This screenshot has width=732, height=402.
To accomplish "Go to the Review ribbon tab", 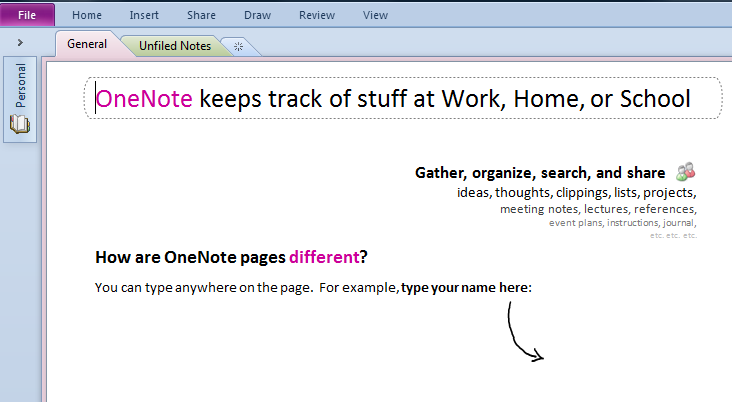I will (x=317, y=15).
